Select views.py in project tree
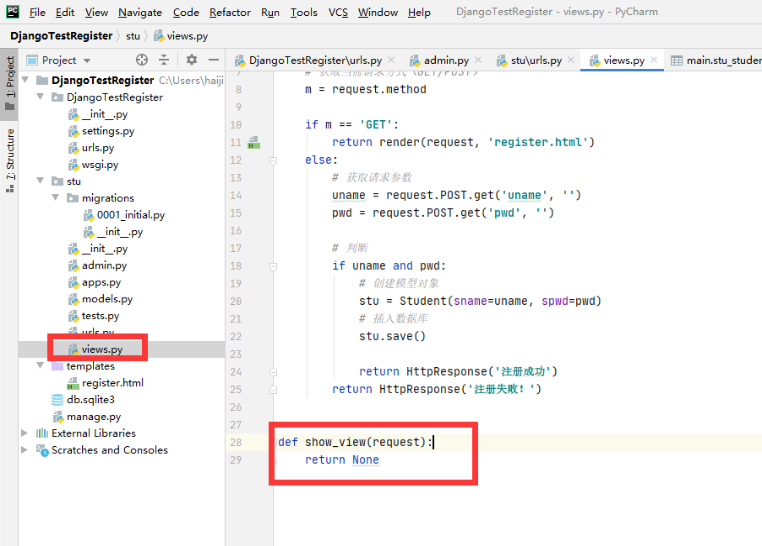 click(102, 349)
